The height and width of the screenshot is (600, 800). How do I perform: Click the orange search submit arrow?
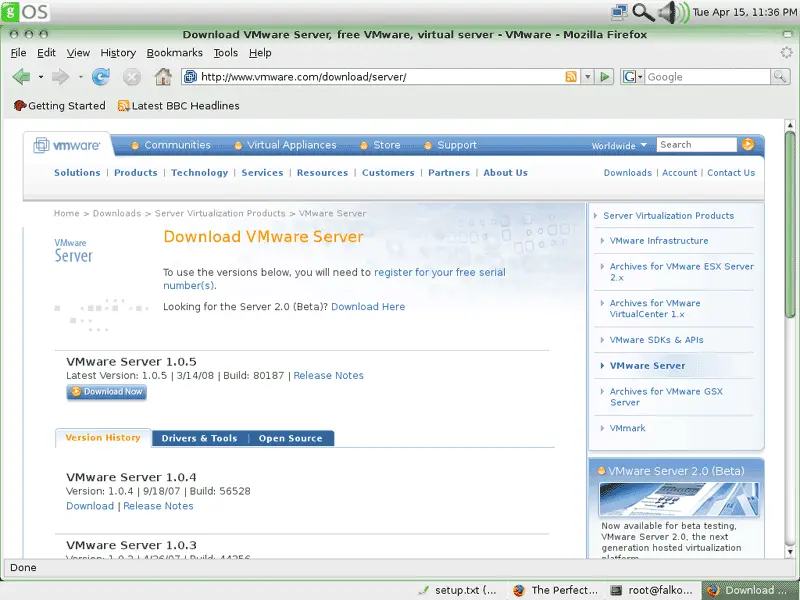coord(748,145)
